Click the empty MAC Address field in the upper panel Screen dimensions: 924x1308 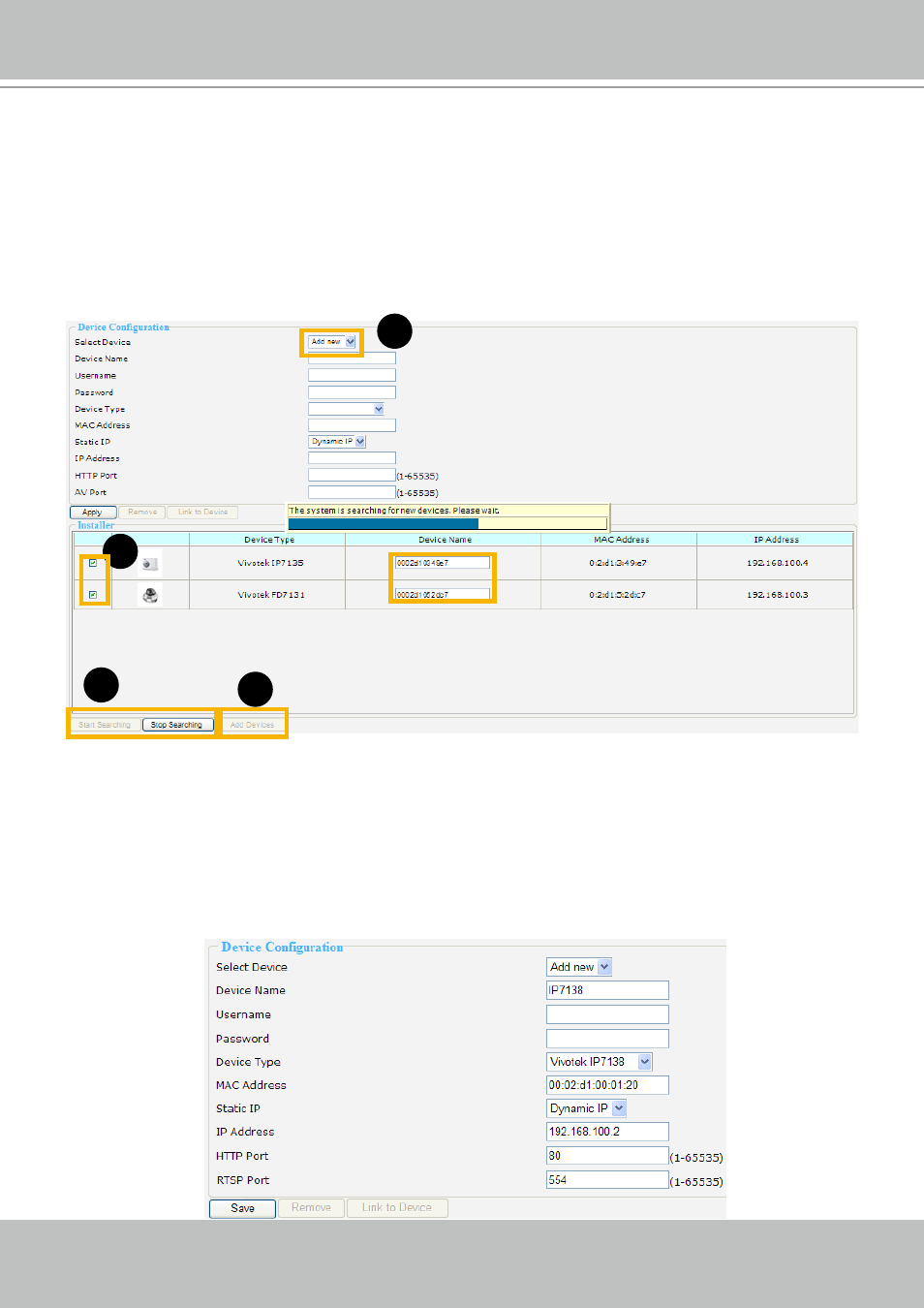pyautogui.click(x=352, y=425)
